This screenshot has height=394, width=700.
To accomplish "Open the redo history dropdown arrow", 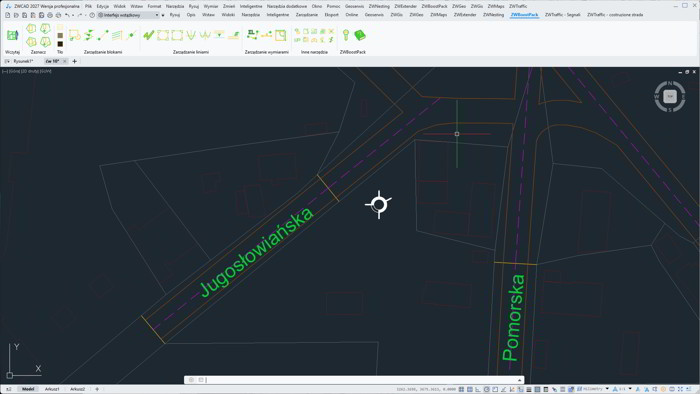I will click(85, 15).
